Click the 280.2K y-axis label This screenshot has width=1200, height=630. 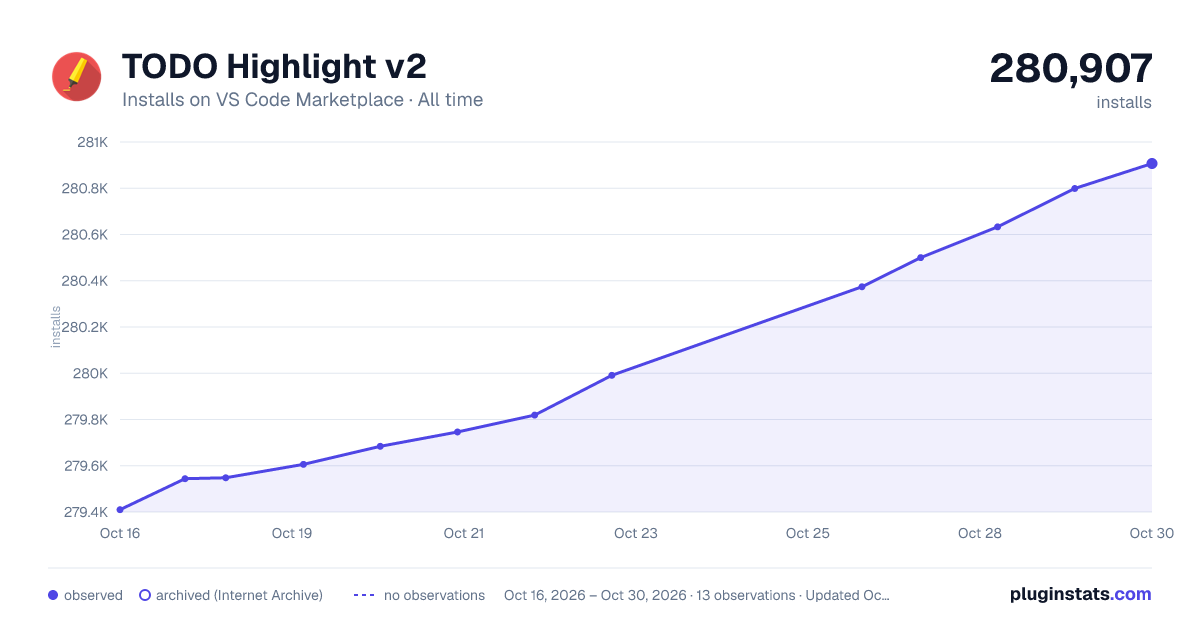click(x=85, y=327)
